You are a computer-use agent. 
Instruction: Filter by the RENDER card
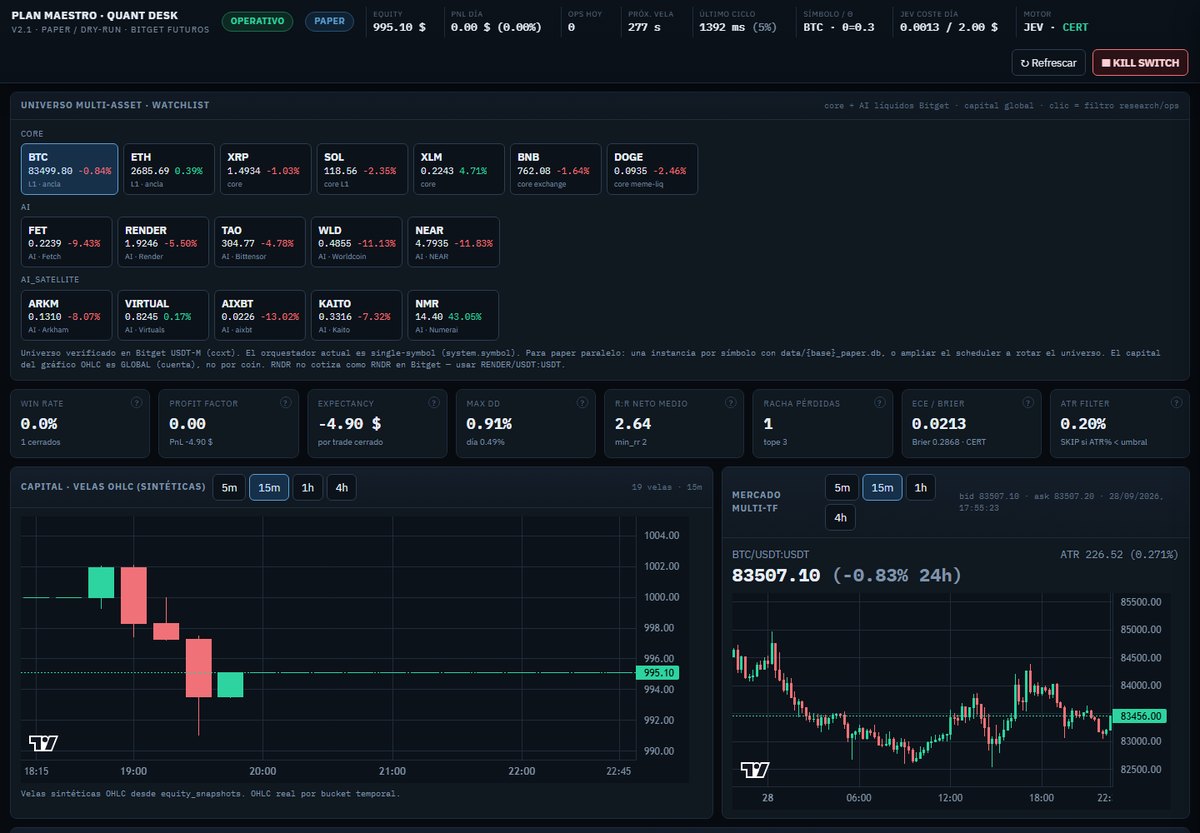point(163,243)
